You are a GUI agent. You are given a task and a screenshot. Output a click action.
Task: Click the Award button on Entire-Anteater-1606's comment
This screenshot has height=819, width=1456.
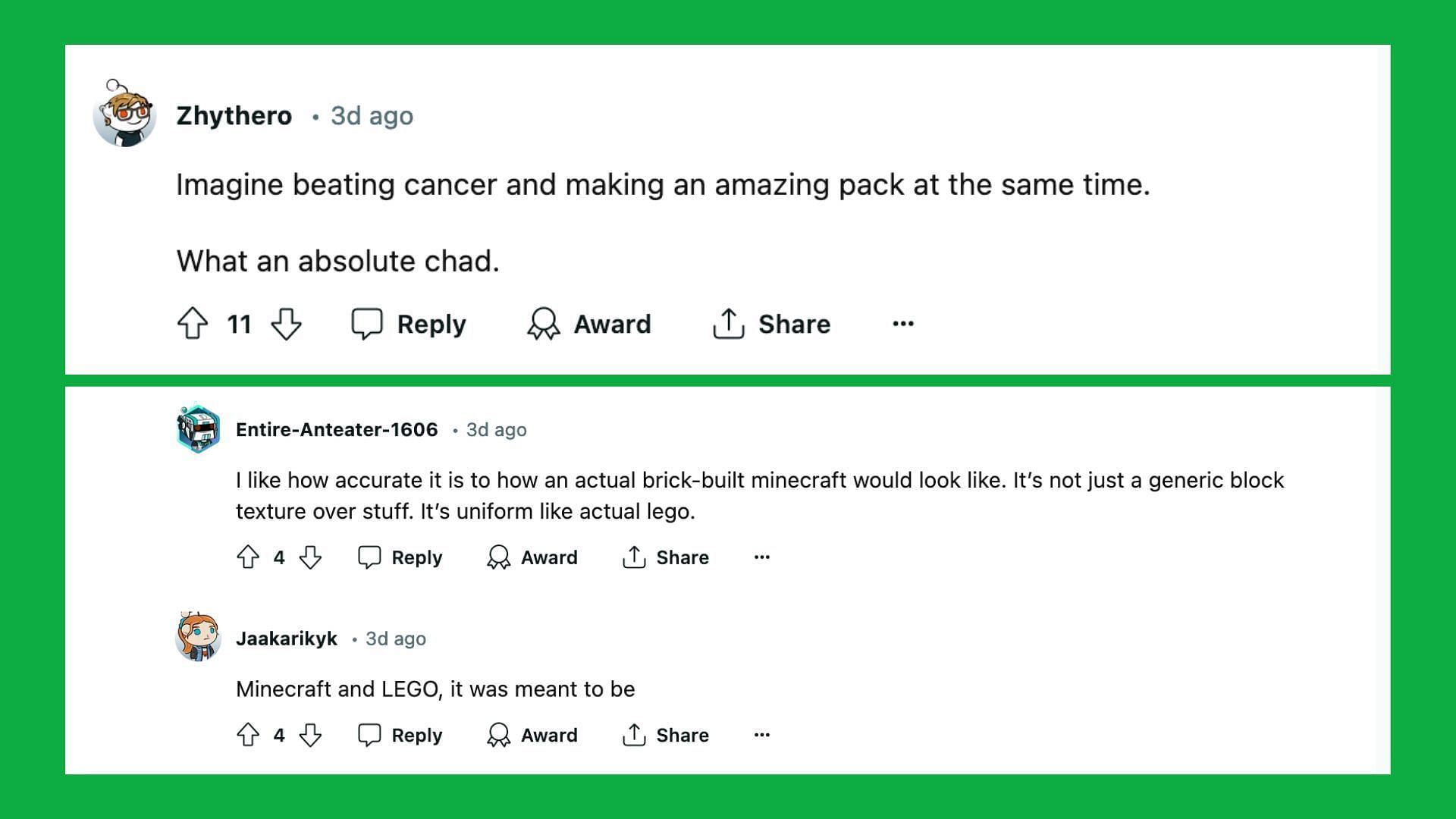(535, 557)
